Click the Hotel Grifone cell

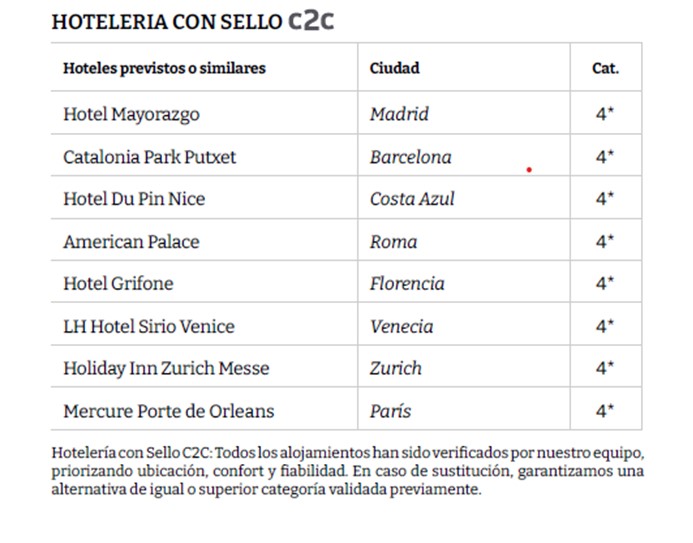tap(118, 283)
